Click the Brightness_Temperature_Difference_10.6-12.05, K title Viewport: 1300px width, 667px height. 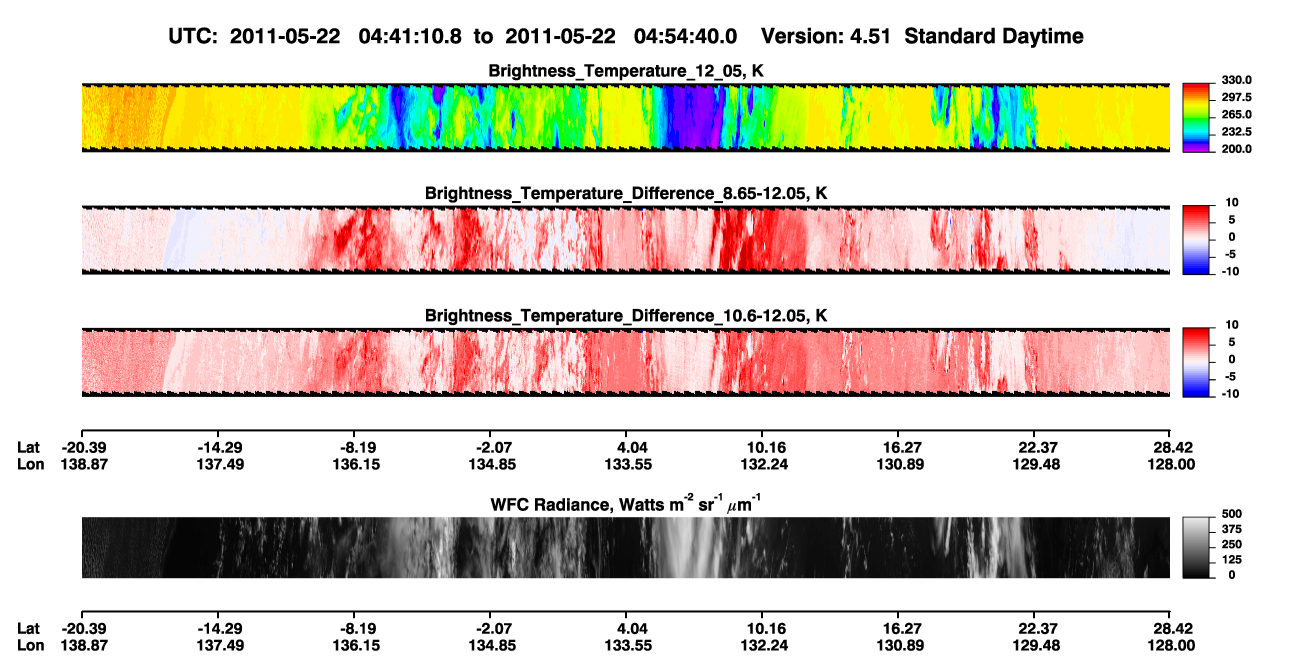[626, 315]
